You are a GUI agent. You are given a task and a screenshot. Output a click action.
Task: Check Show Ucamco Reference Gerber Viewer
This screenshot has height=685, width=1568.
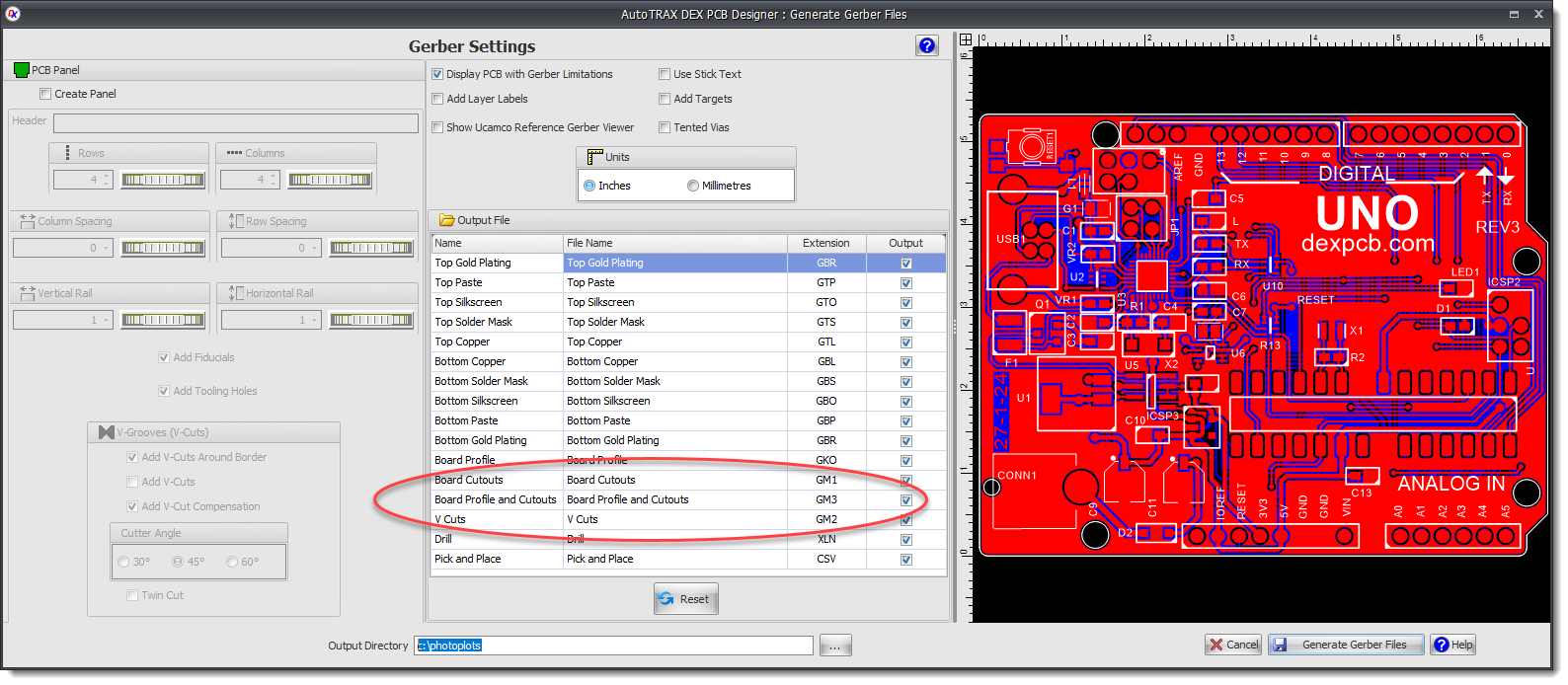pos(437,127)
